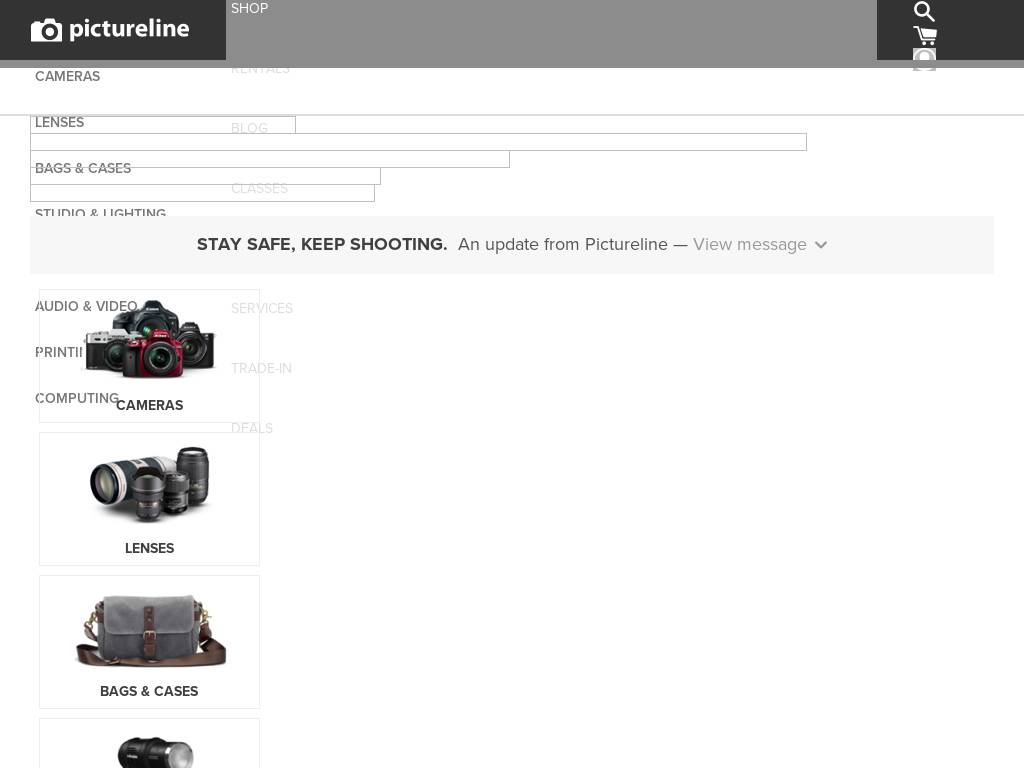Click the View message link
The width and height of the screenshot is (1024, 768).
coord(749,245)
